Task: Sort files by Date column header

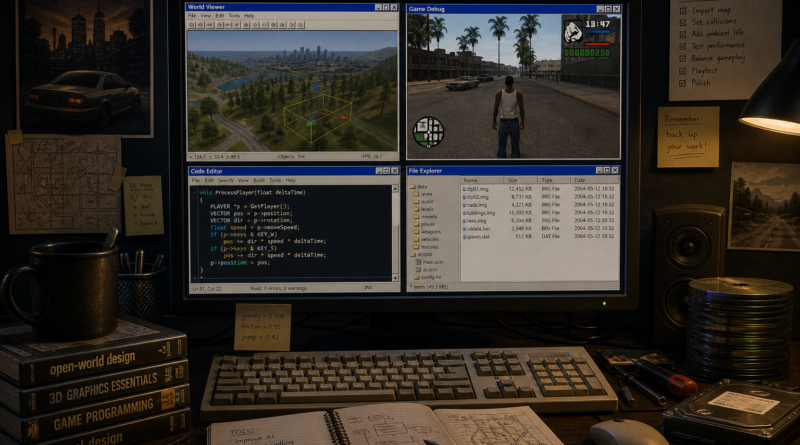Action: tap(595, 180)
